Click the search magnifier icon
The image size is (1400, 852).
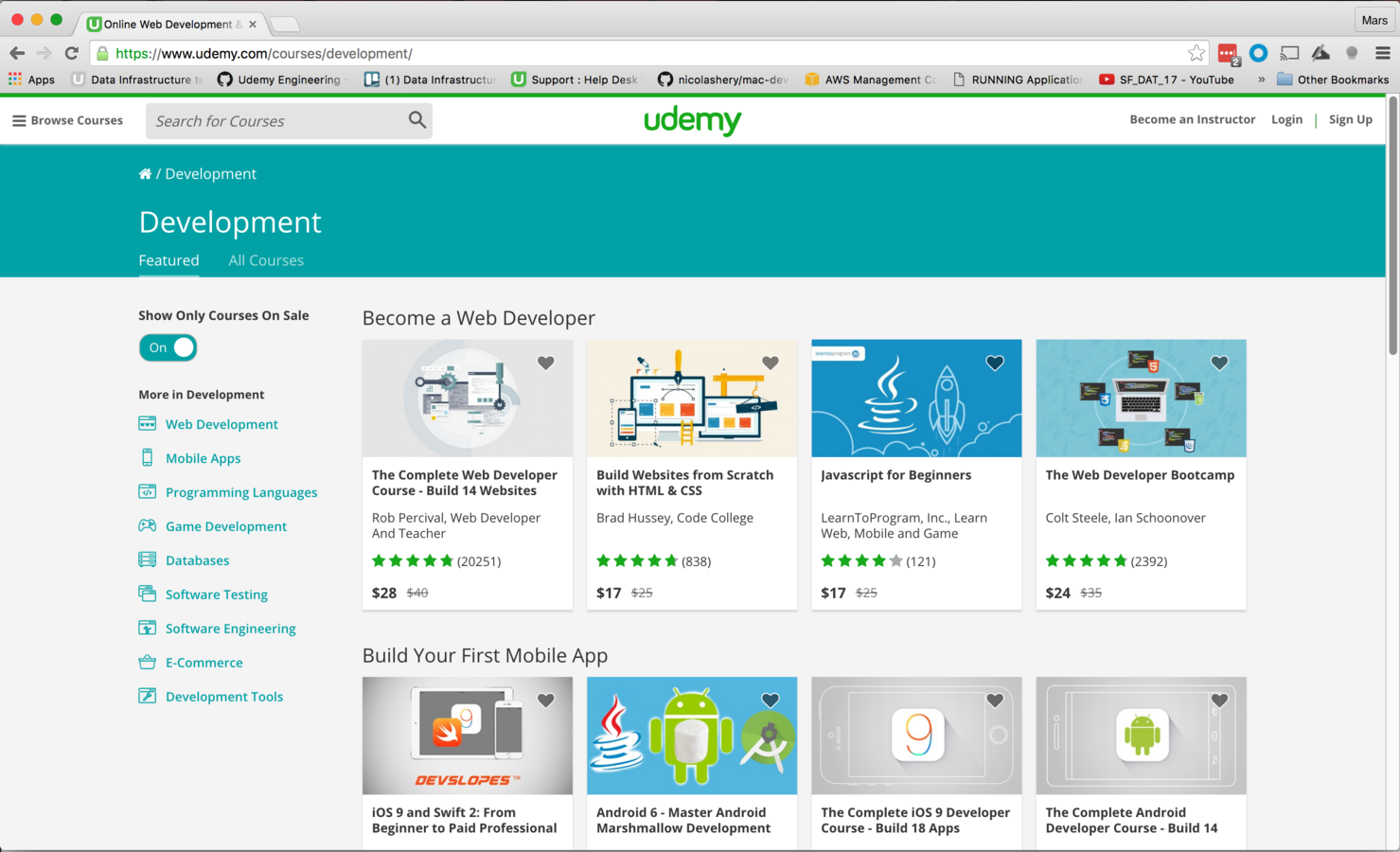[416, 119]
